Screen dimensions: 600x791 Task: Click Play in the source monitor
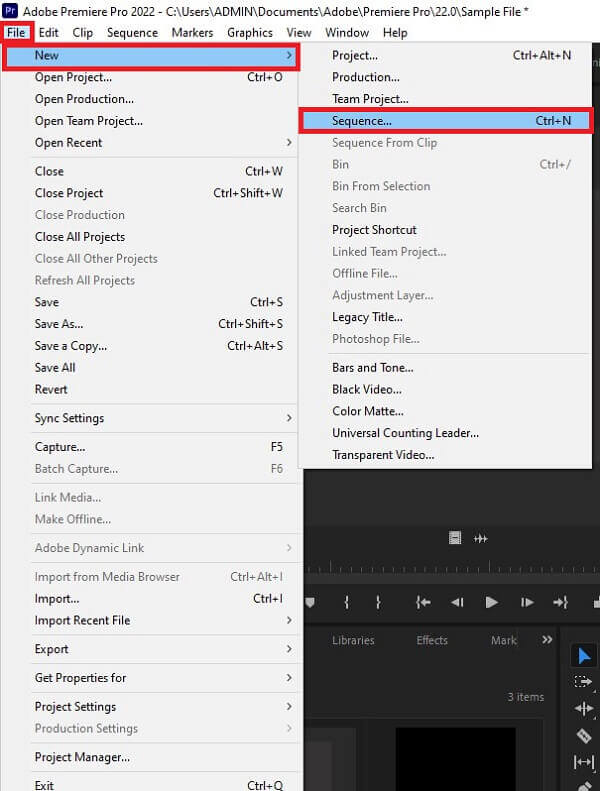[491, 602]
